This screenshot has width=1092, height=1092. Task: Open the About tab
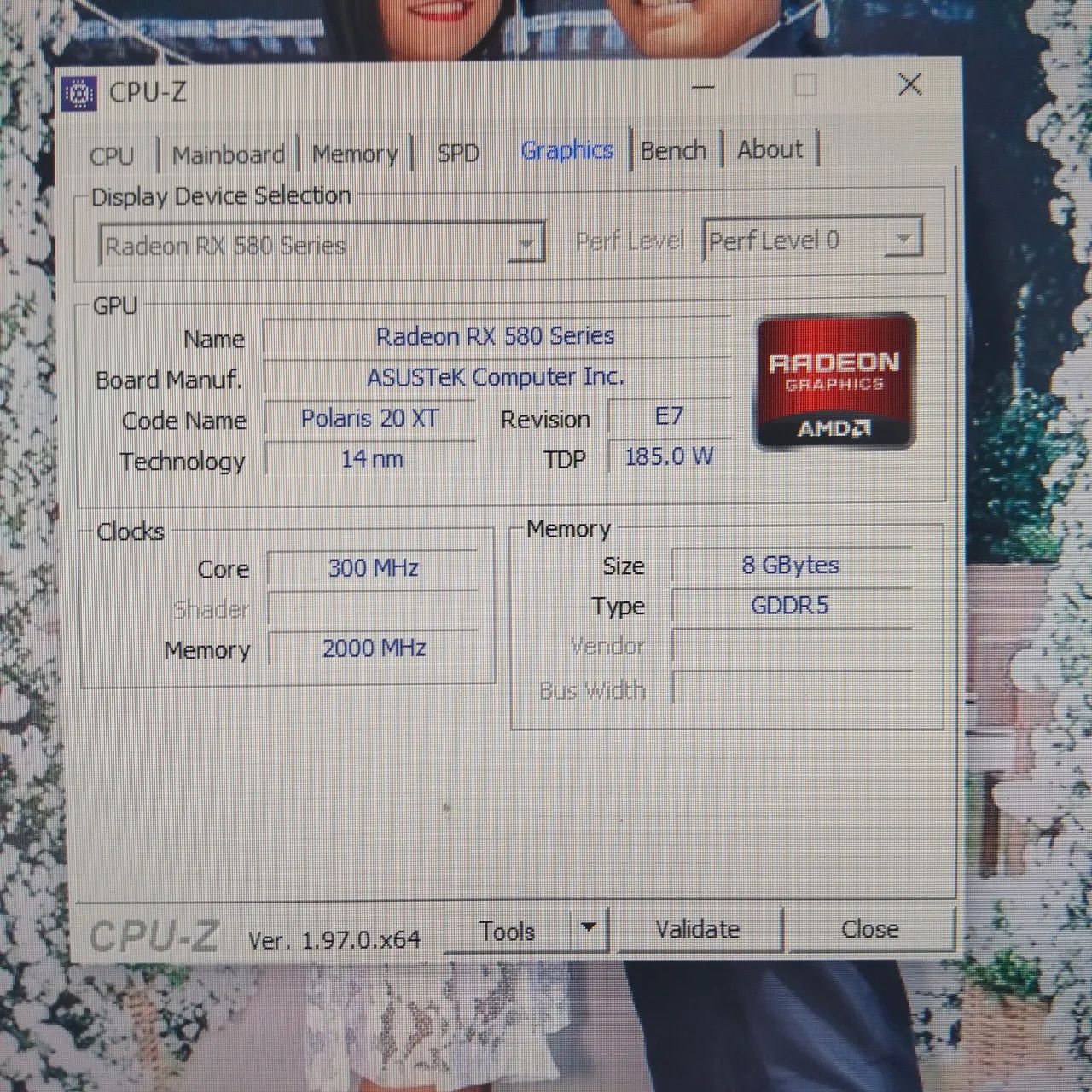coord(770,149)
